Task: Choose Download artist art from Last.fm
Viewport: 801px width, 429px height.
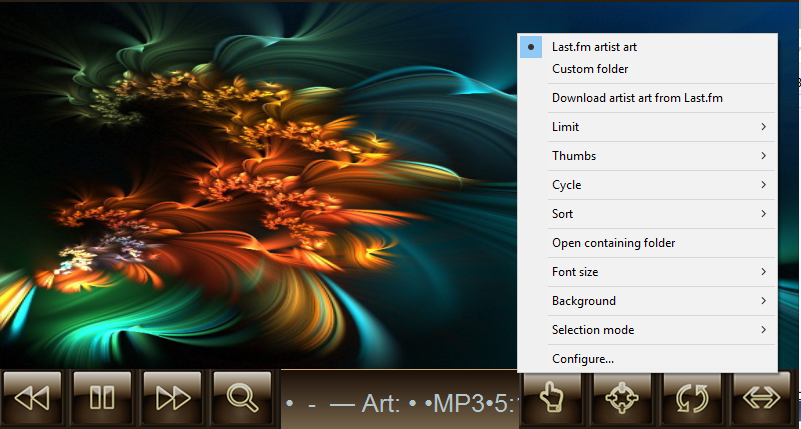Action: point(637,98)
